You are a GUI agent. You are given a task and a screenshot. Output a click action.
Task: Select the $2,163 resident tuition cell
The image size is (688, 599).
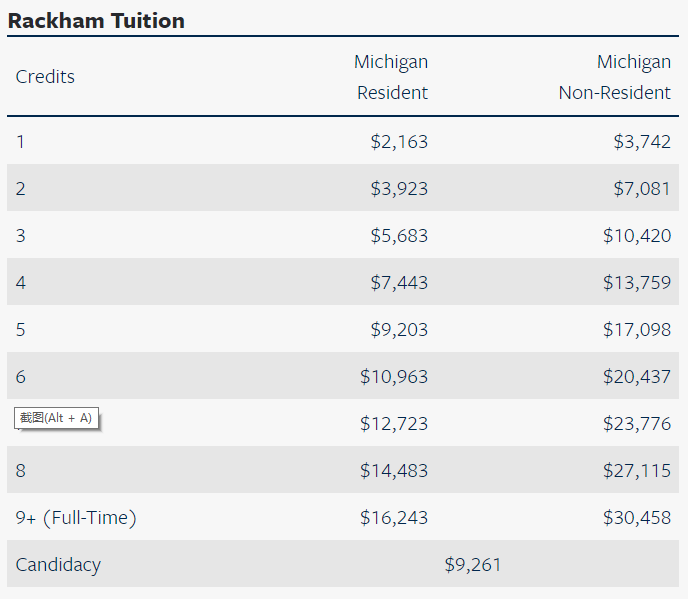click(x=399, y=142)
